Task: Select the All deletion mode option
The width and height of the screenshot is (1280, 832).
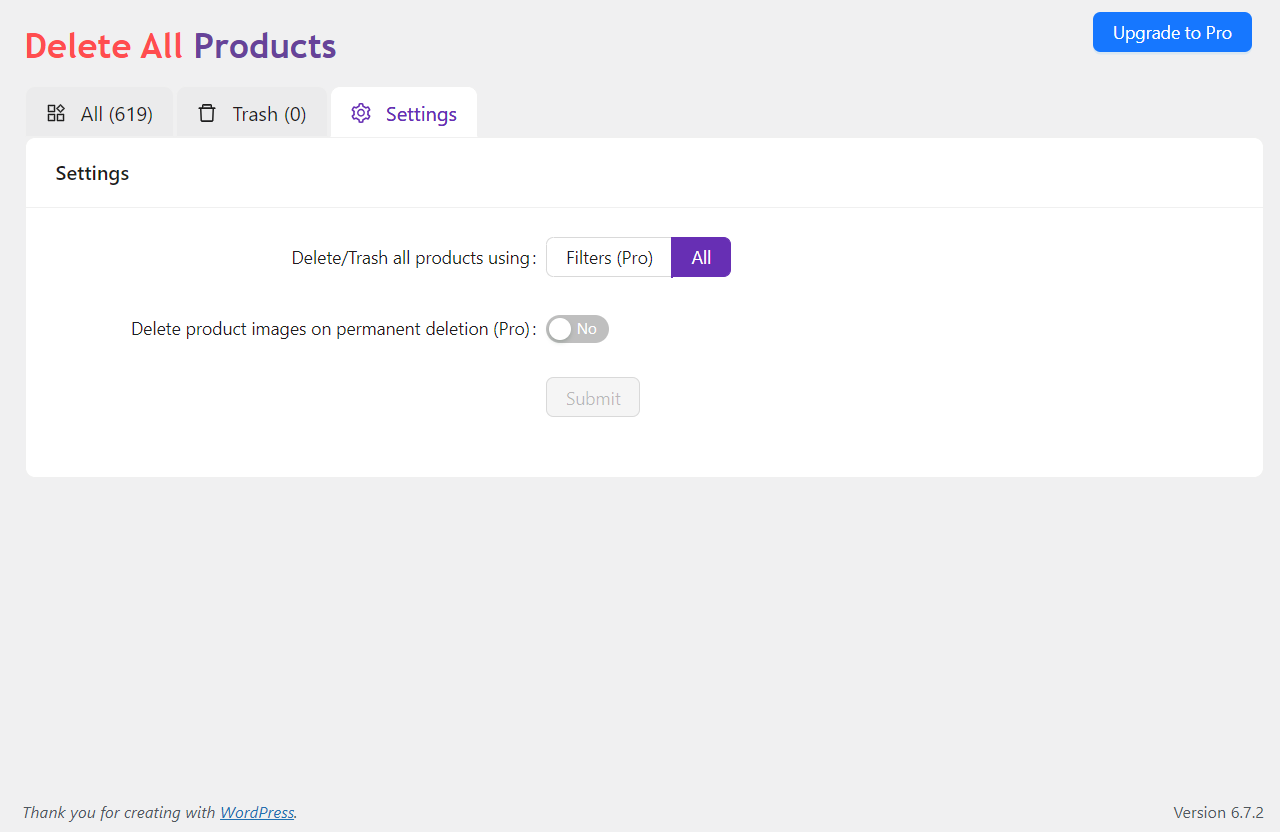Action: pyautogui.click(x=701, y=257)
